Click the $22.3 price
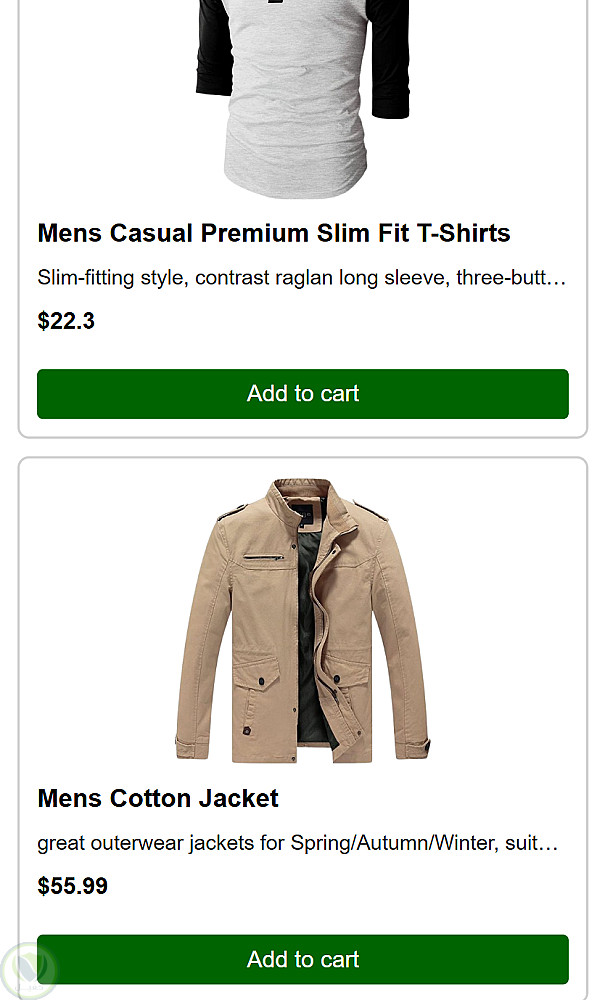 [x=66, y=321]
